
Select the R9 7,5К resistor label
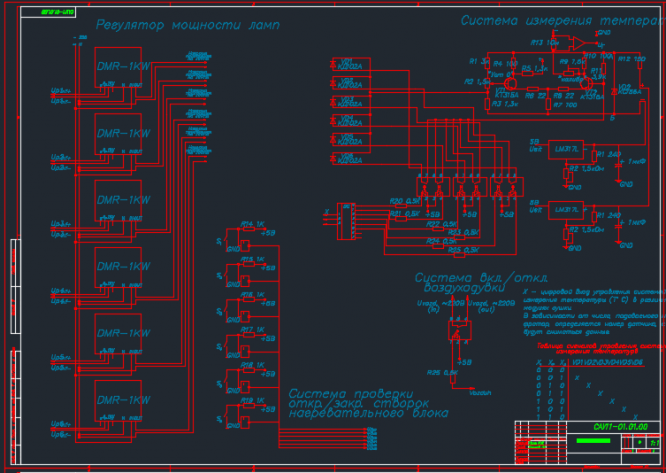pos(572,62)
